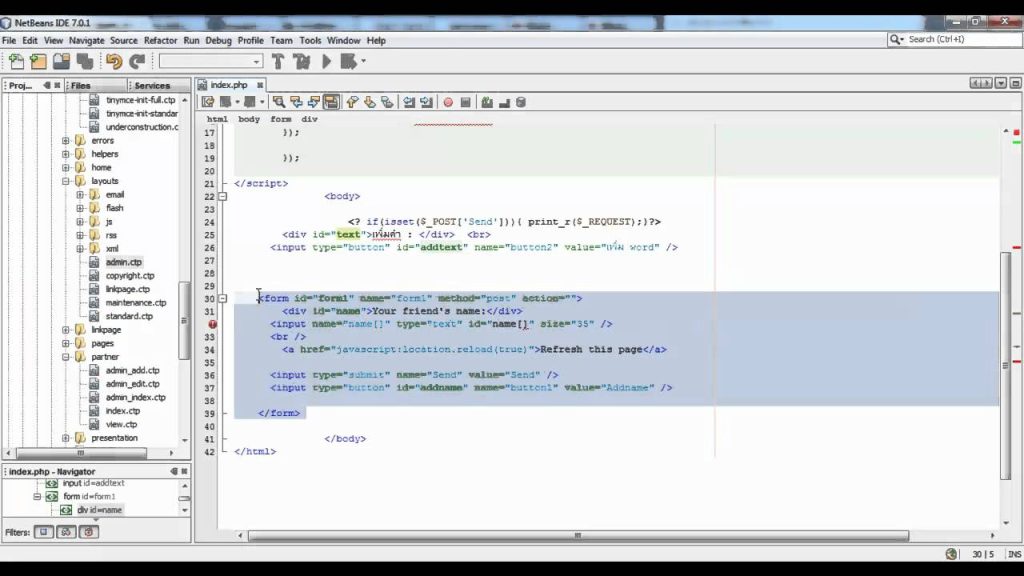This screenshot has height=576, width=1024.
Task: Click the Previous Bookmark icon
Action: (353, 102)
